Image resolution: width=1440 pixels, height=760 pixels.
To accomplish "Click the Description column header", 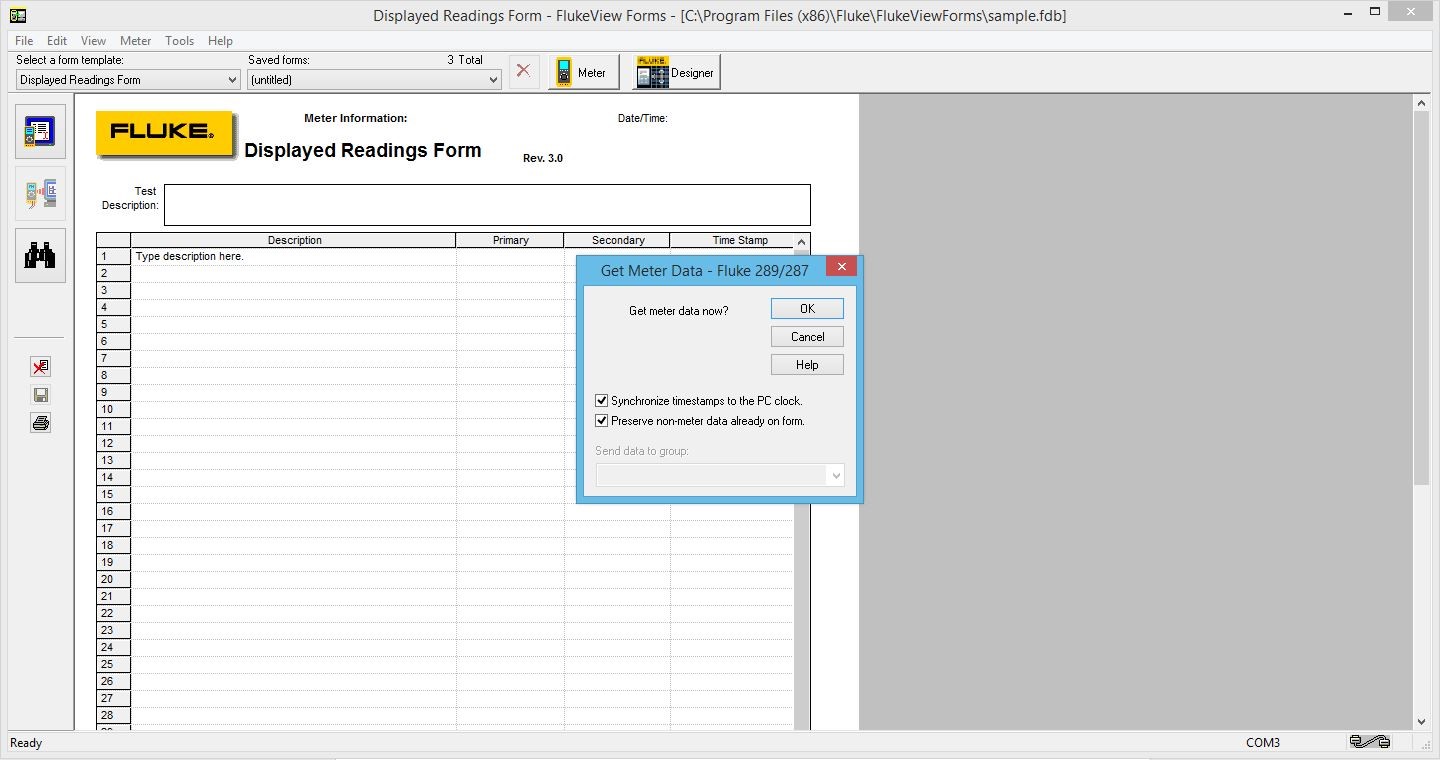I will pyautogui.click(x=294, y=240).
